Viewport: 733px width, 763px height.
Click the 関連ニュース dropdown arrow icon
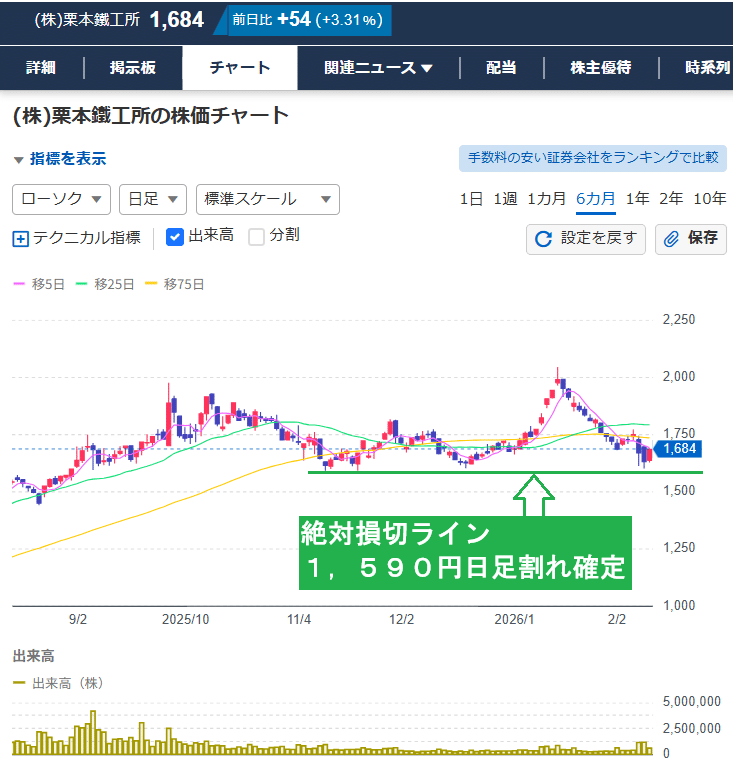coord(427,69)
